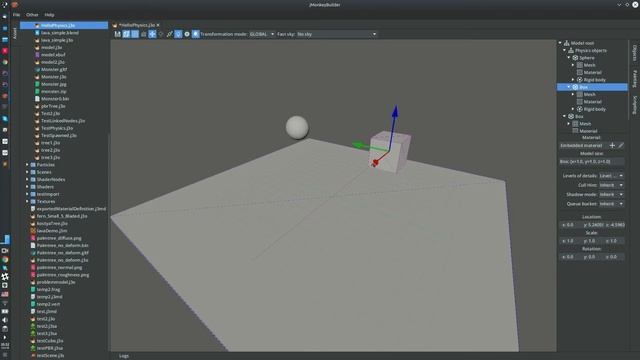The image size is (640, 360).
Task: Expand the ShaderNodes folder
Action: (27, 180)
